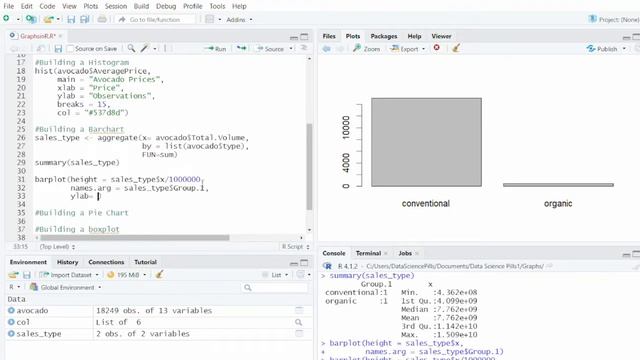
Task: Toggle Source on Save checkbox
Action: point(70,49)
